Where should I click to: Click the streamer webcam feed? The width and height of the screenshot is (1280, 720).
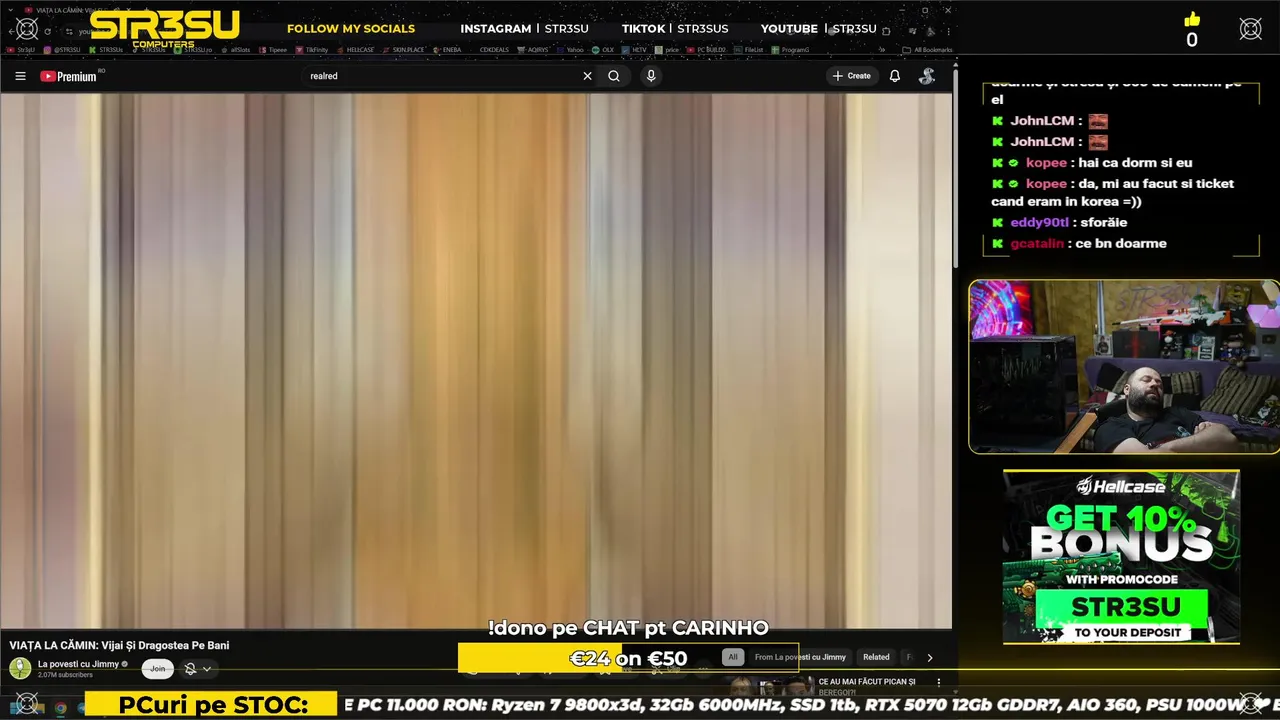pos(1124,366)
